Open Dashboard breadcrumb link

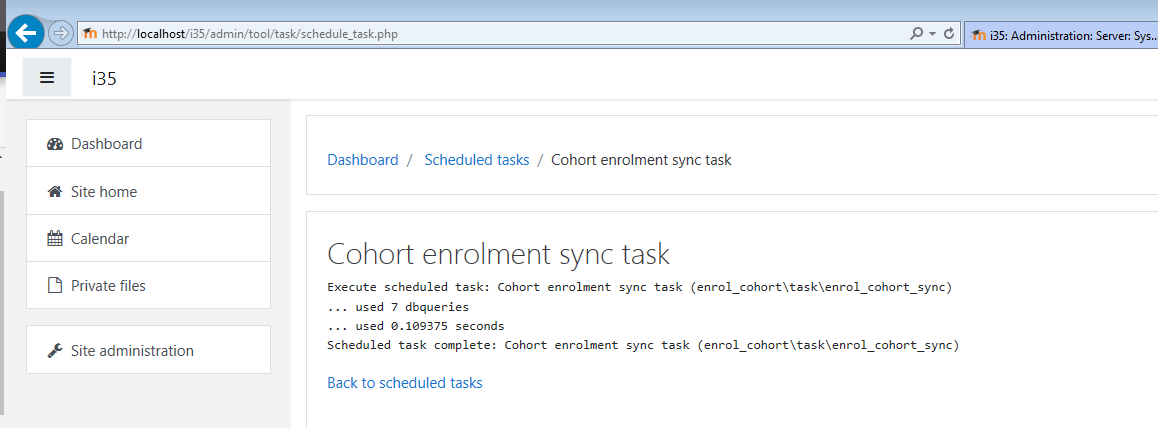[x=363, y=159]
